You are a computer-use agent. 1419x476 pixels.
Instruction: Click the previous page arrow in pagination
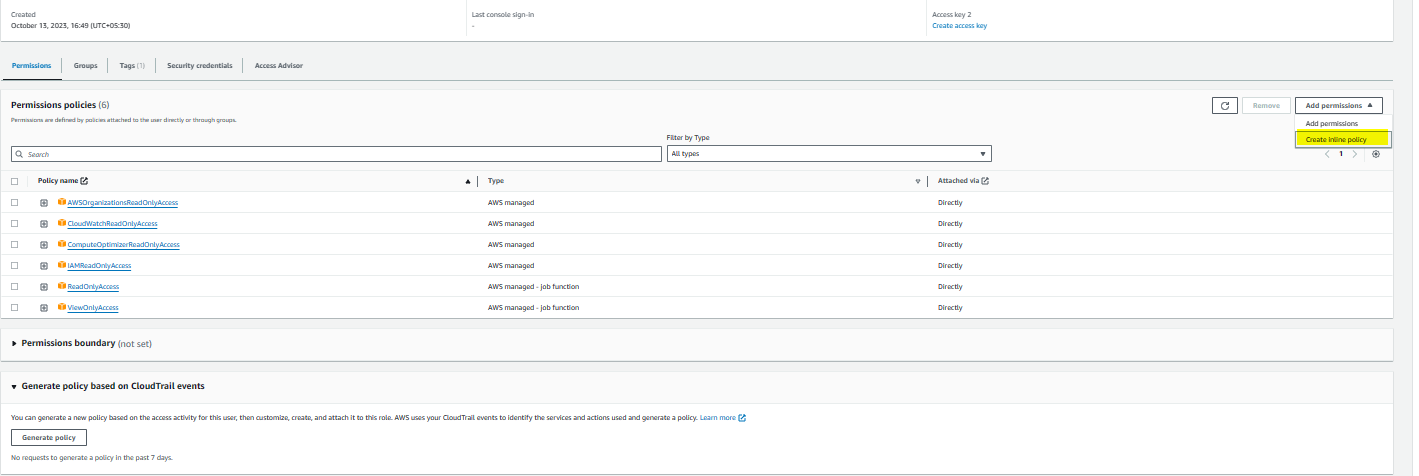coord(1327,154)
